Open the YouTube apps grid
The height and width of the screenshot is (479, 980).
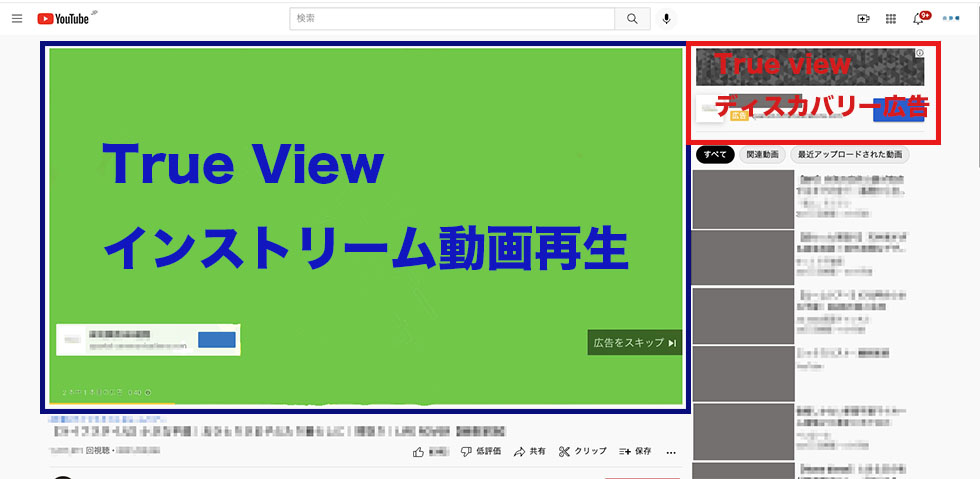(891, 19)
